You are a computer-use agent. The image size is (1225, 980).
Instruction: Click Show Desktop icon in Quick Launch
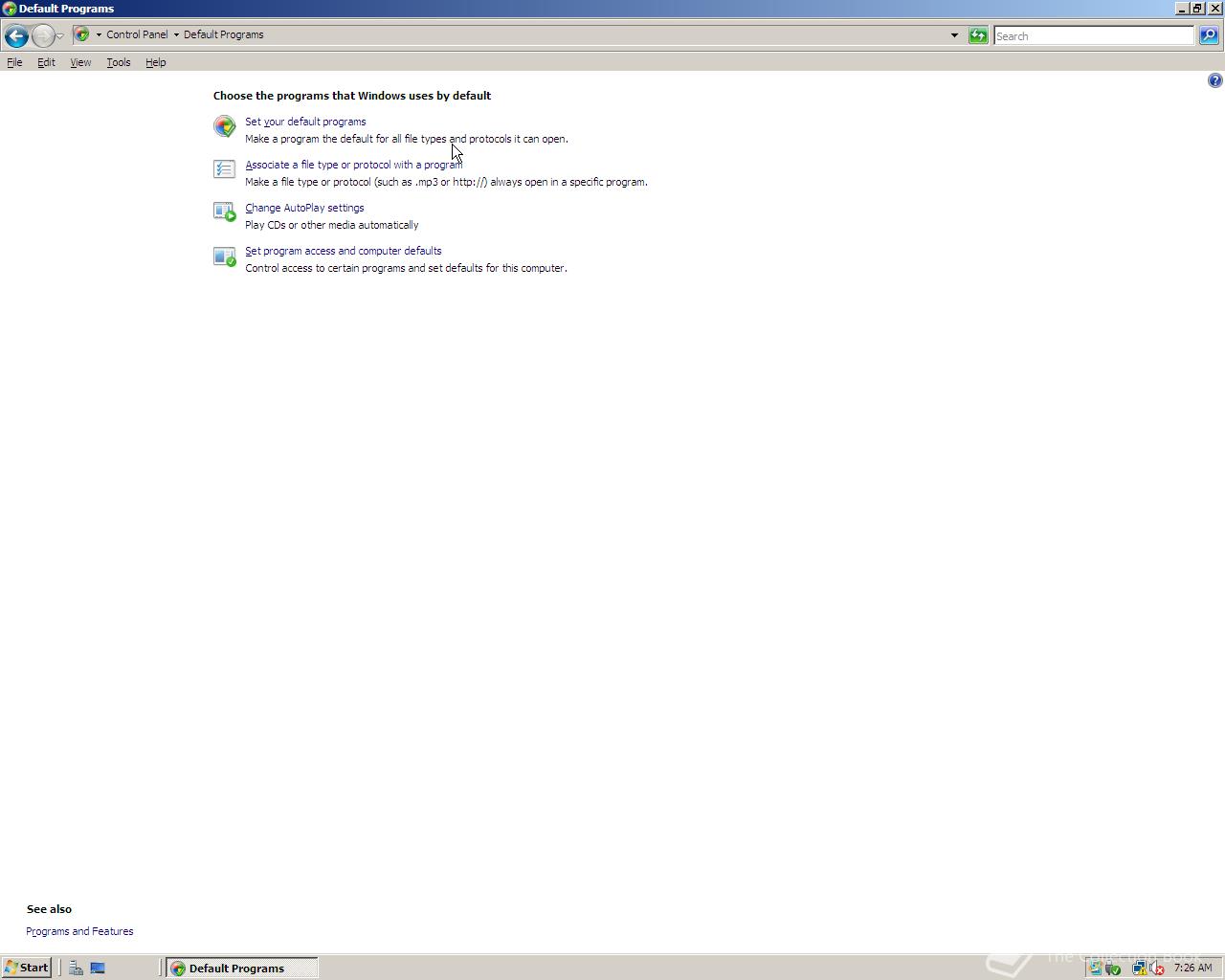[98, 968]
